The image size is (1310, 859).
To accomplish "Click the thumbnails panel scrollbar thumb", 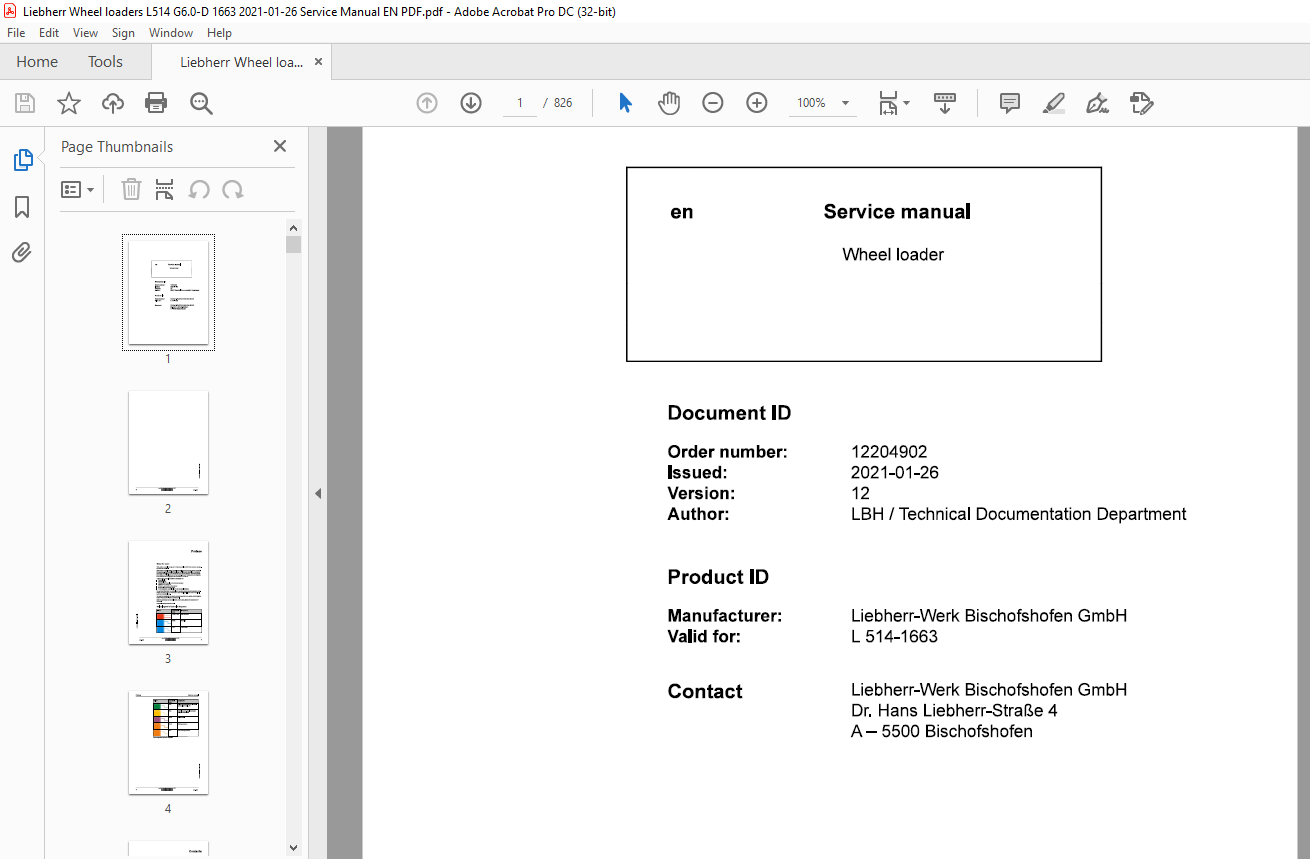I will click(x=293, y=244).
